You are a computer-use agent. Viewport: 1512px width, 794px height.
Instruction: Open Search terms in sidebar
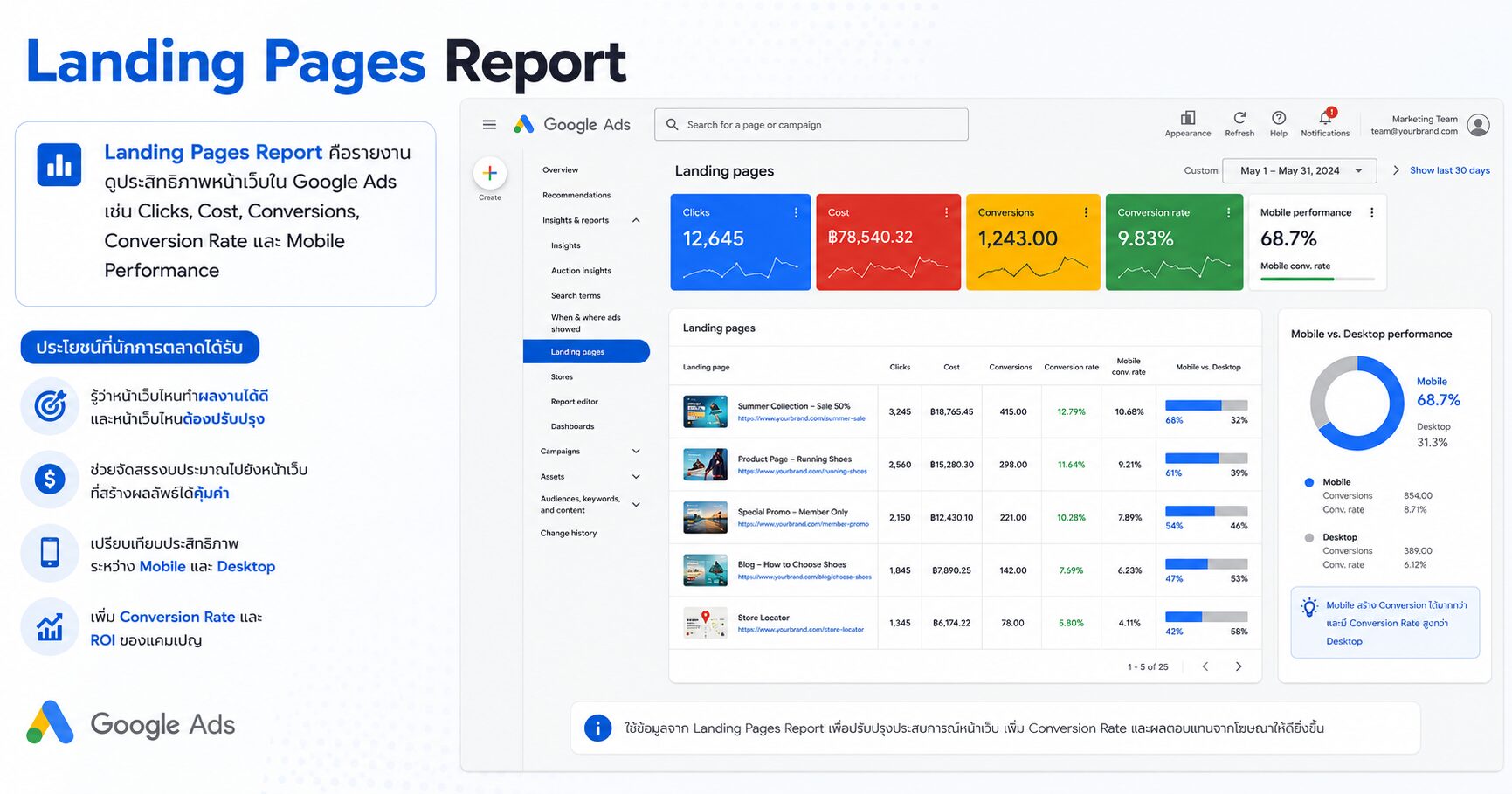tap(576, 295)
